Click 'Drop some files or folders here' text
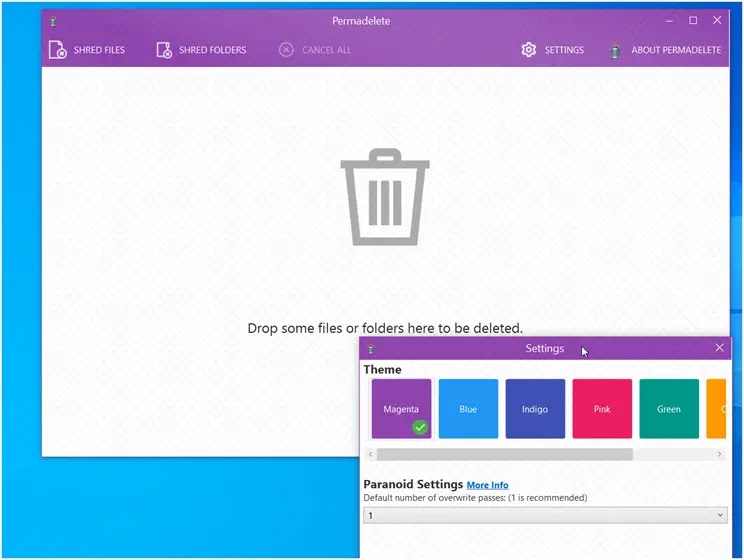The image size is (744, 560). point(385,328)
